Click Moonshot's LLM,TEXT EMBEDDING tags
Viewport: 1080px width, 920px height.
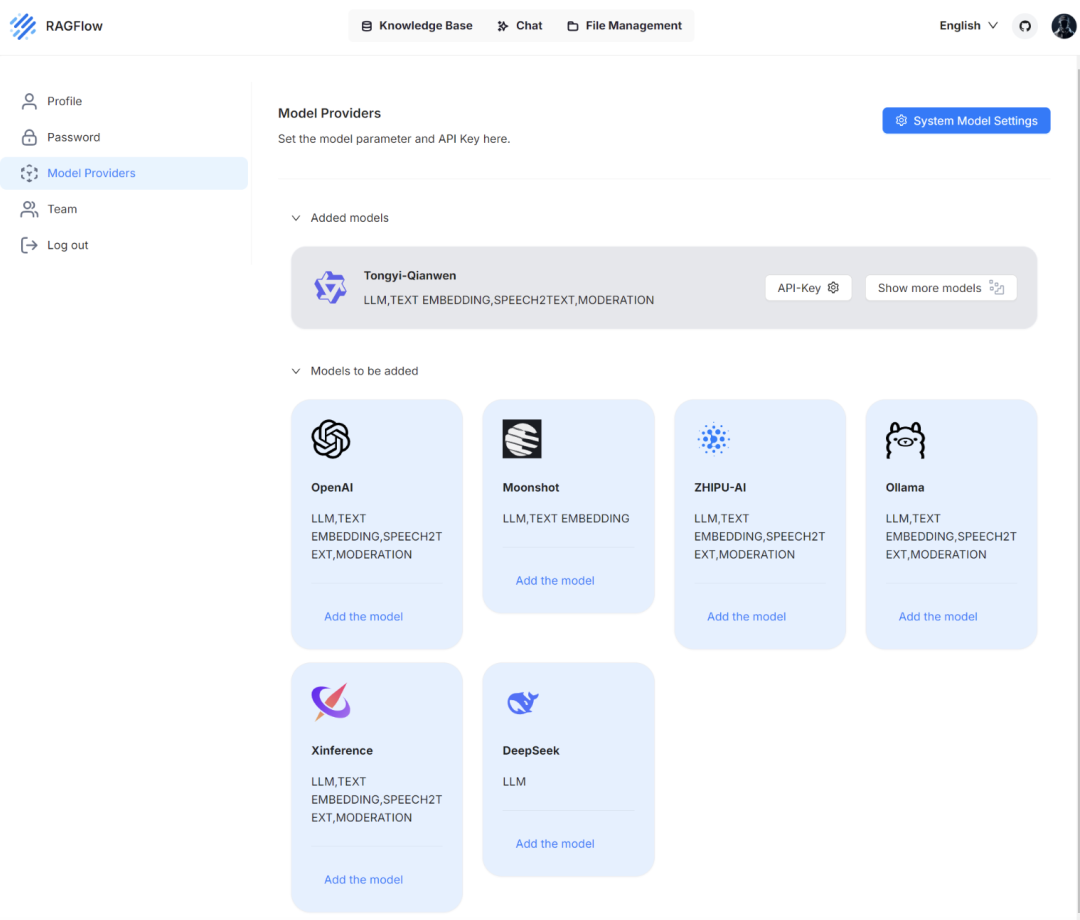coord(566,519)
